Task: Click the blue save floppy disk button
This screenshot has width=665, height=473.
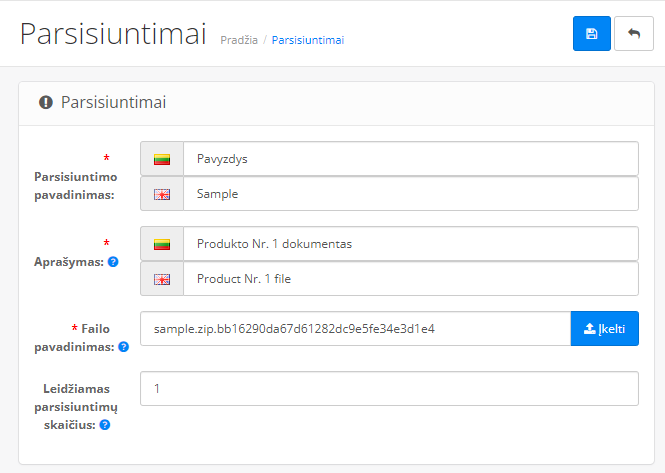Action: tap(591, 33)
